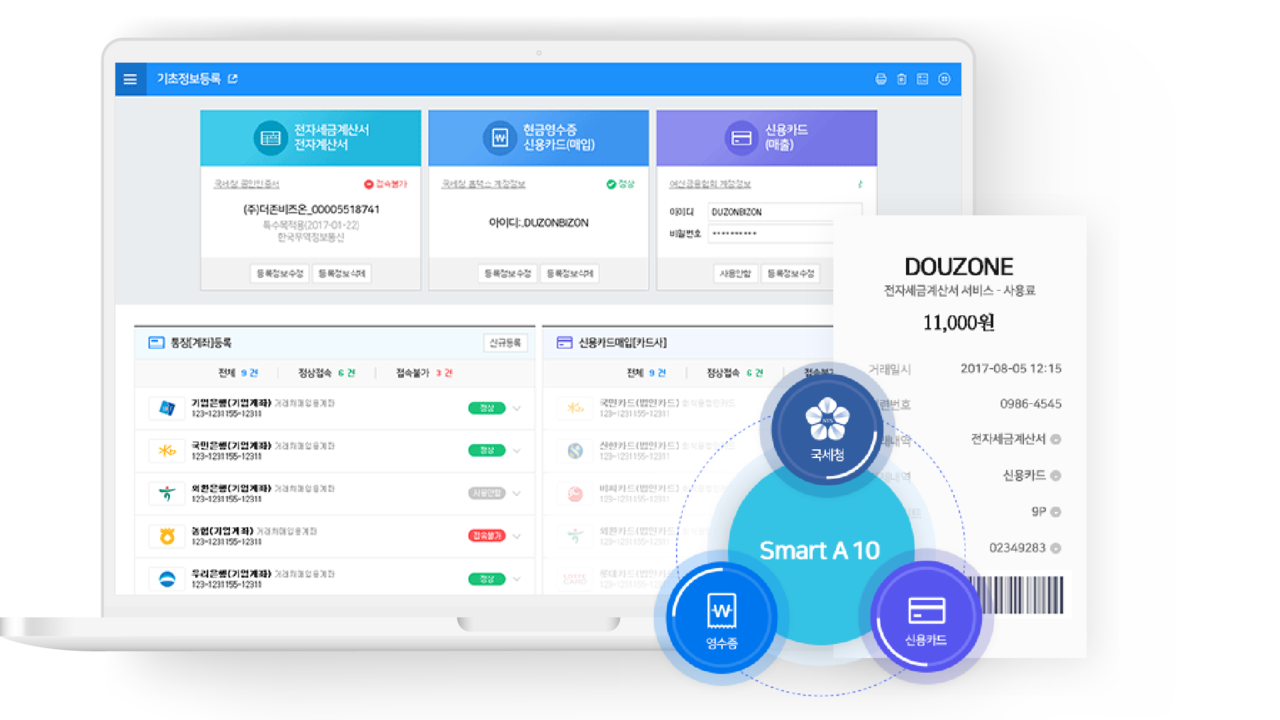Click the 통장(계좌)등록 panel icon
Screen dimensions: 1280x720
coord(156,342)
